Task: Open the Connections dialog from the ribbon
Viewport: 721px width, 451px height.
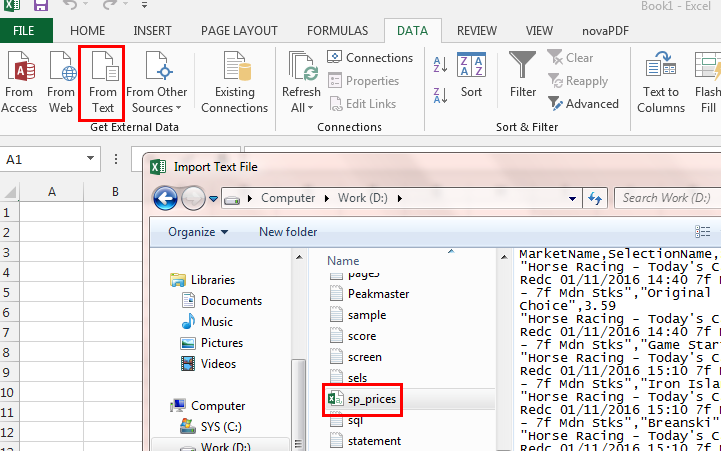Action: click(370, 57)
